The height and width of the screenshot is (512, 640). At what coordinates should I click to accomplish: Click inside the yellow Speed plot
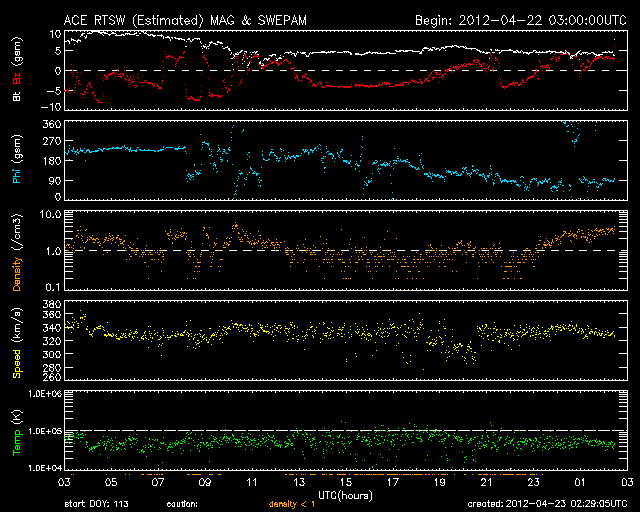346,340
